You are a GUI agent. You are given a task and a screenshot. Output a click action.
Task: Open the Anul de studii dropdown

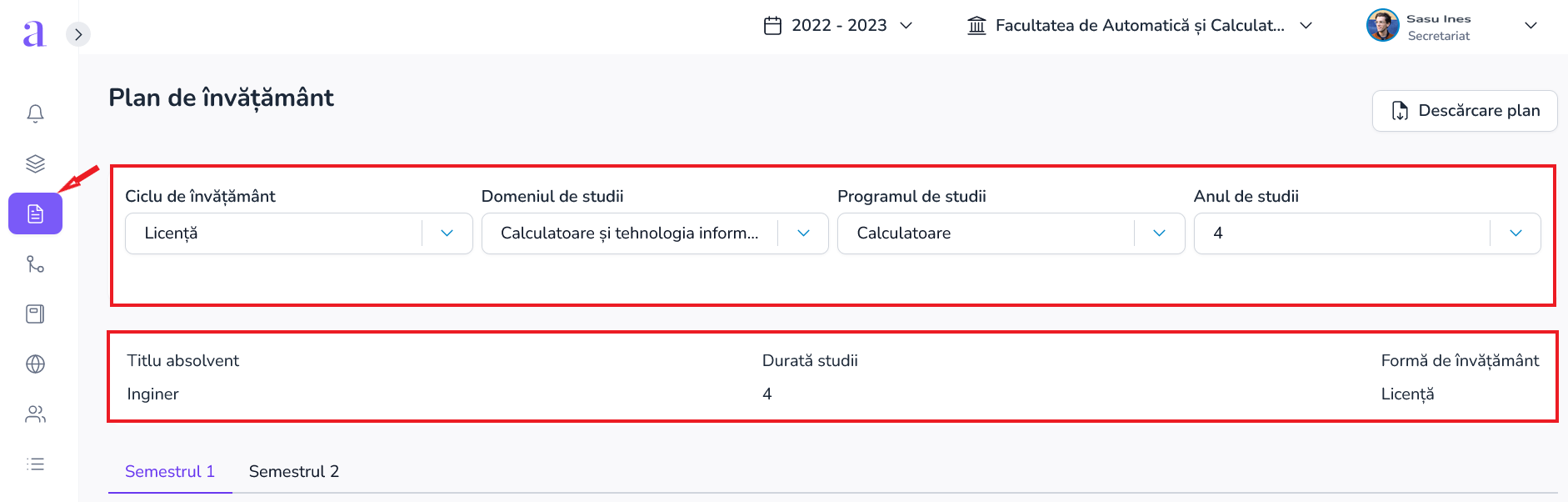(1367, 233)
